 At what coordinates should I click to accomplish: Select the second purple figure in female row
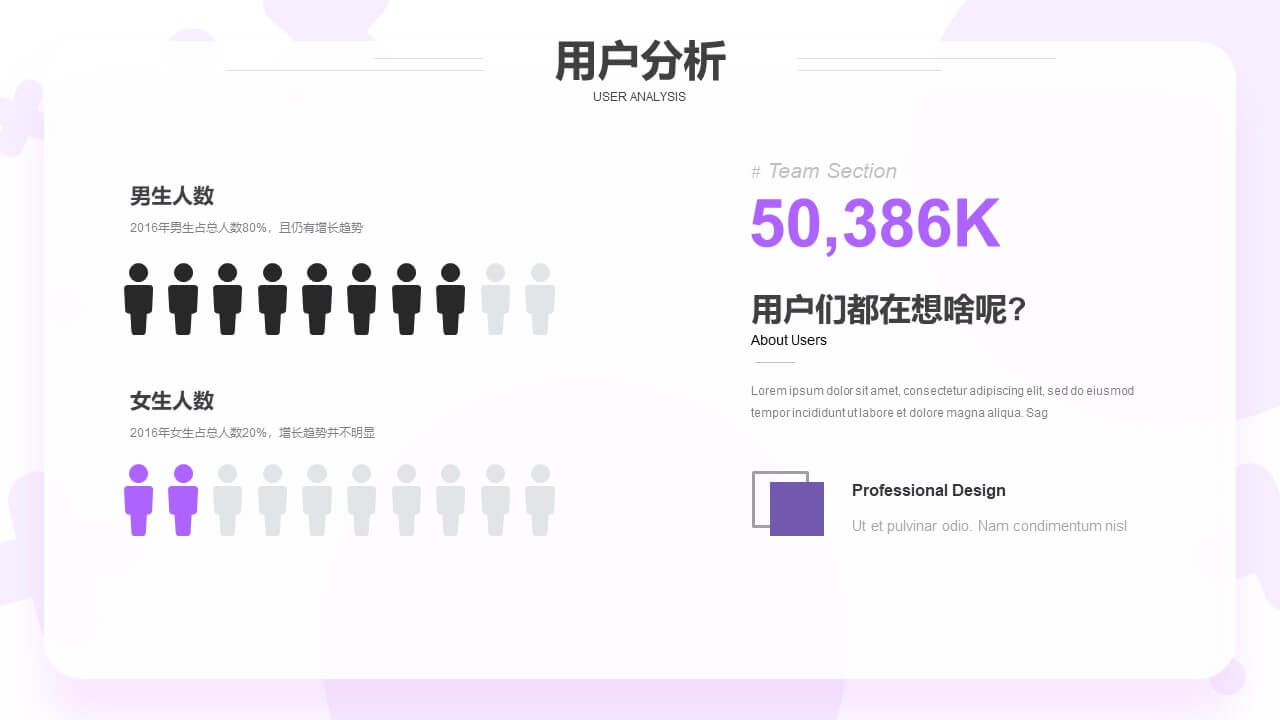(183, 500)
